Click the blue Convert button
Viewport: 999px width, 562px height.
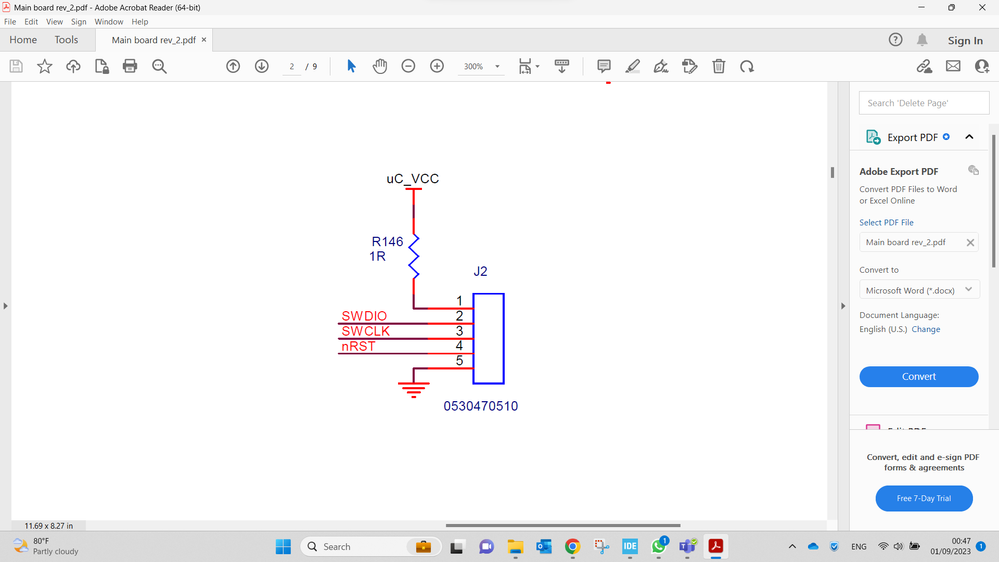pos(919,377)
